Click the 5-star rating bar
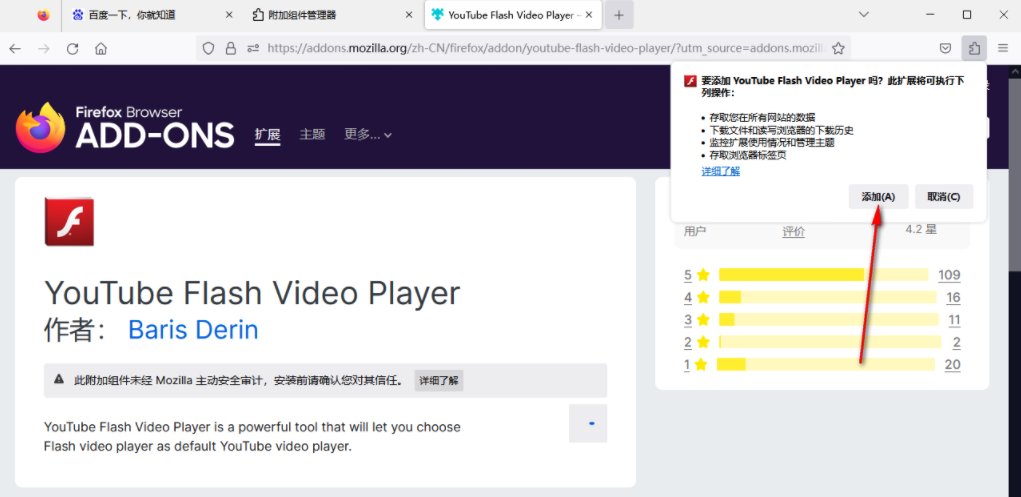 click(824, 275)
